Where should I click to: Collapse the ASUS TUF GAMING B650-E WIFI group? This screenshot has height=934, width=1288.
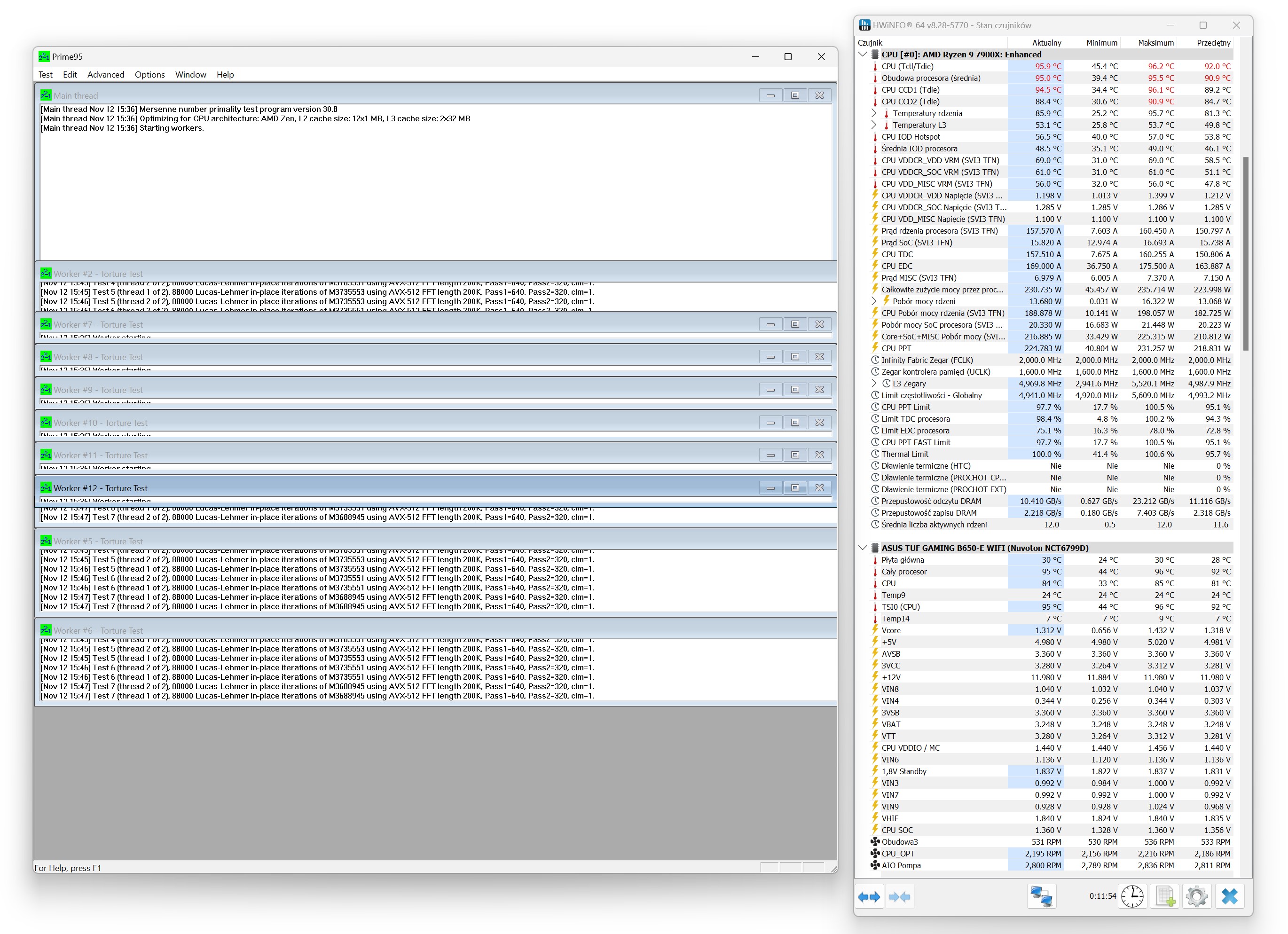[863, 548]
